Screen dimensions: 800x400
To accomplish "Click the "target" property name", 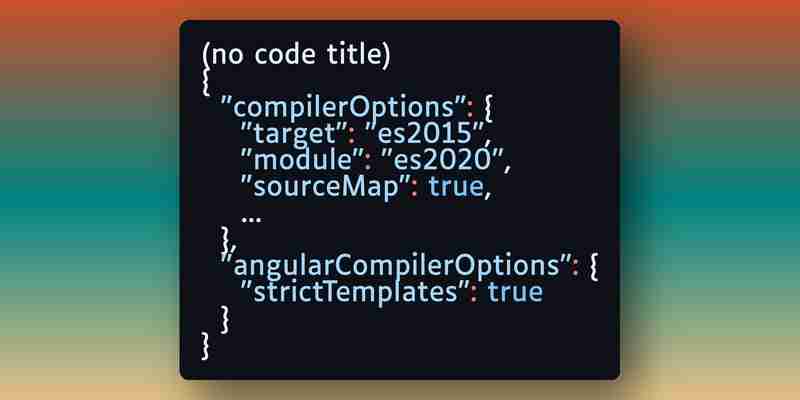I will 297,134.
